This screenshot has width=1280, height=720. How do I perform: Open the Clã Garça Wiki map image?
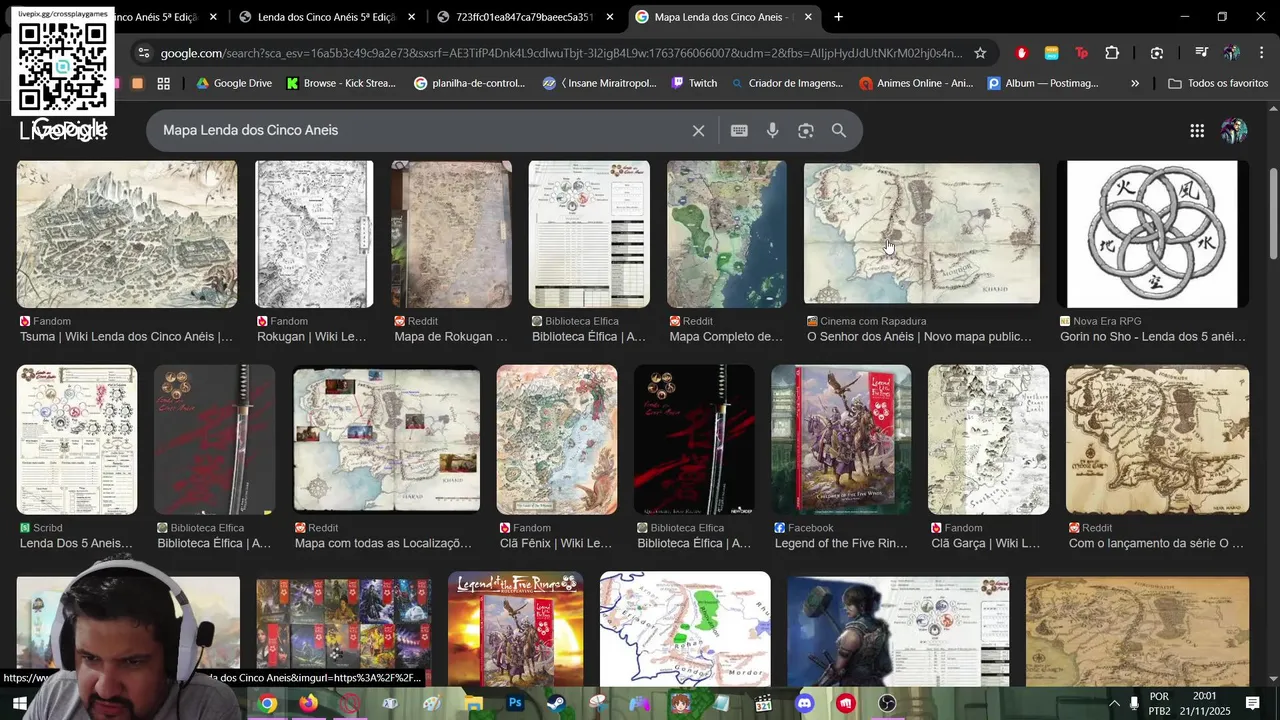point(988,440)
